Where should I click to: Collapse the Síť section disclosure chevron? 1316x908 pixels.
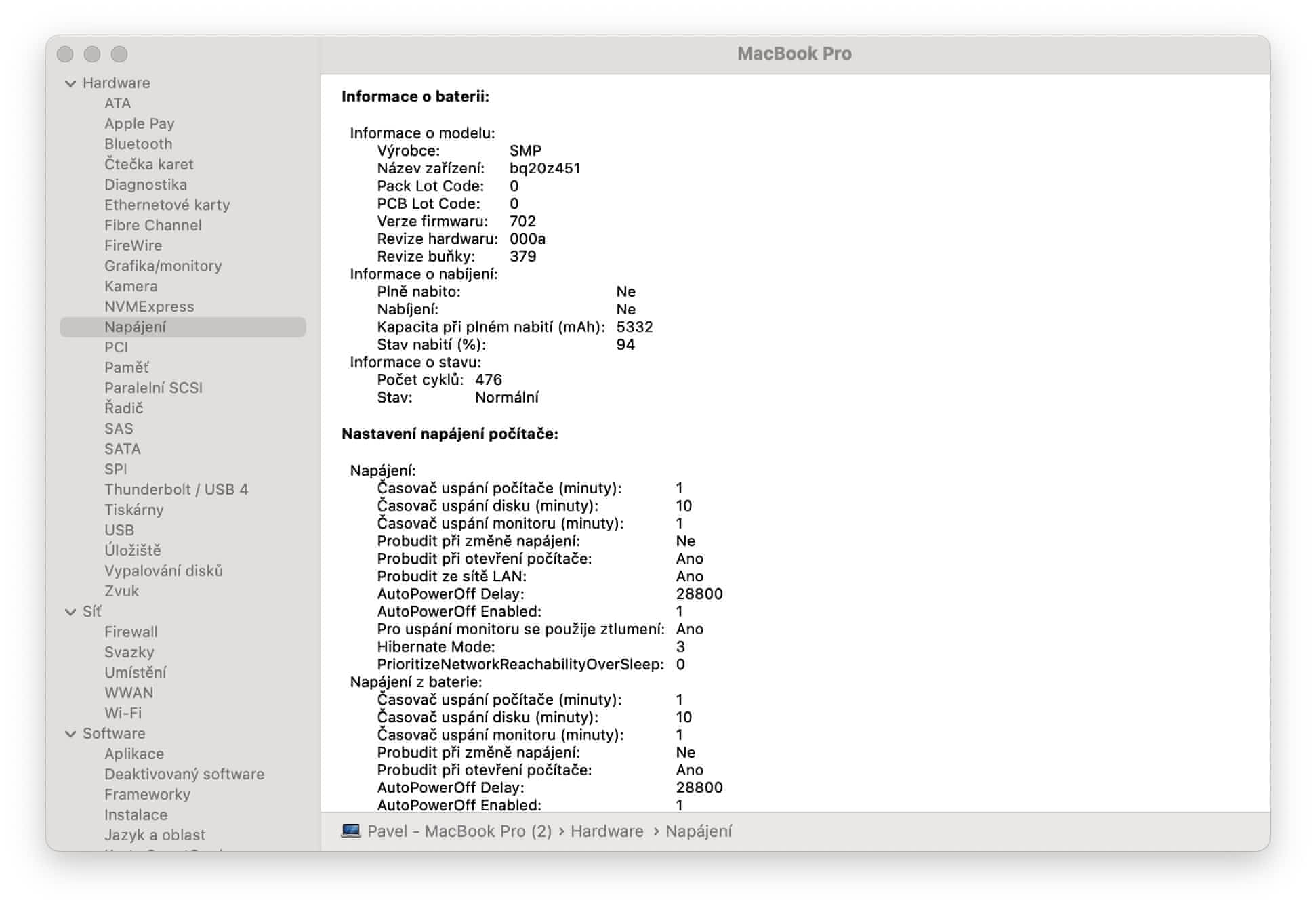coord(70,612)
